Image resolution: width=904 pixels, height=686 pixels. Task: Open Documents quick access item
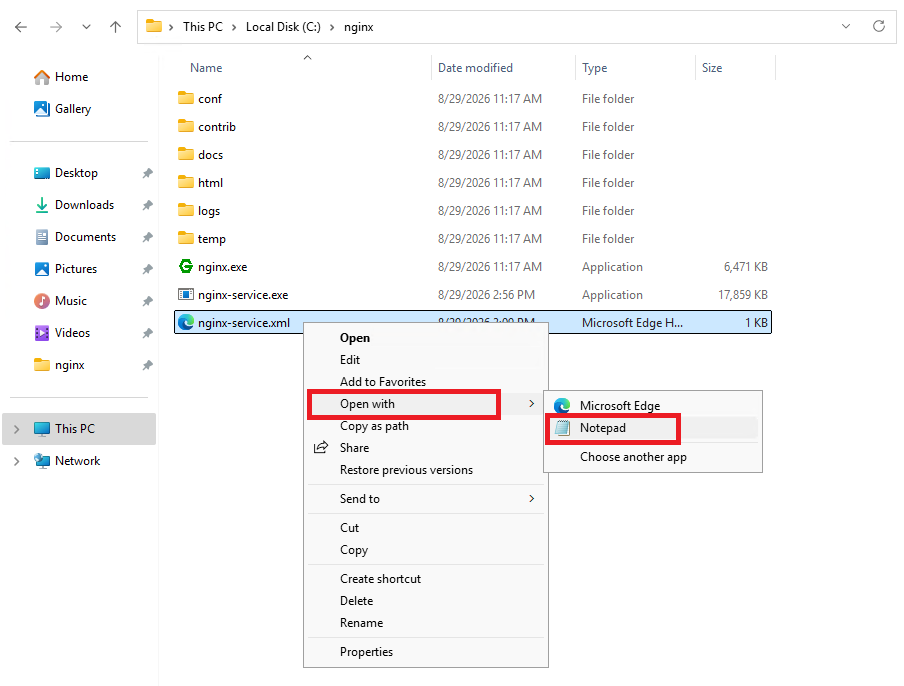pyautogui.click(x=75, y=237)
